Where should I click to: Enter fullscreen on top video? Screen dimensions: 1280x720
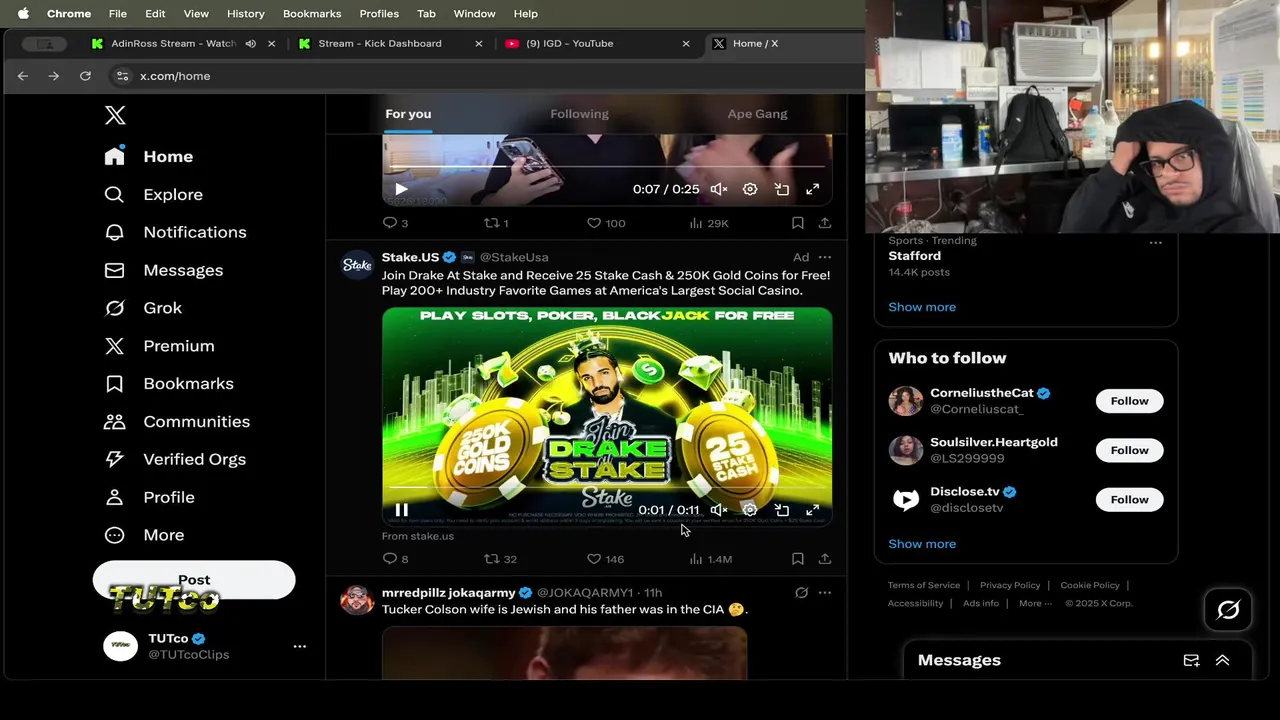(x=813, y=189)
